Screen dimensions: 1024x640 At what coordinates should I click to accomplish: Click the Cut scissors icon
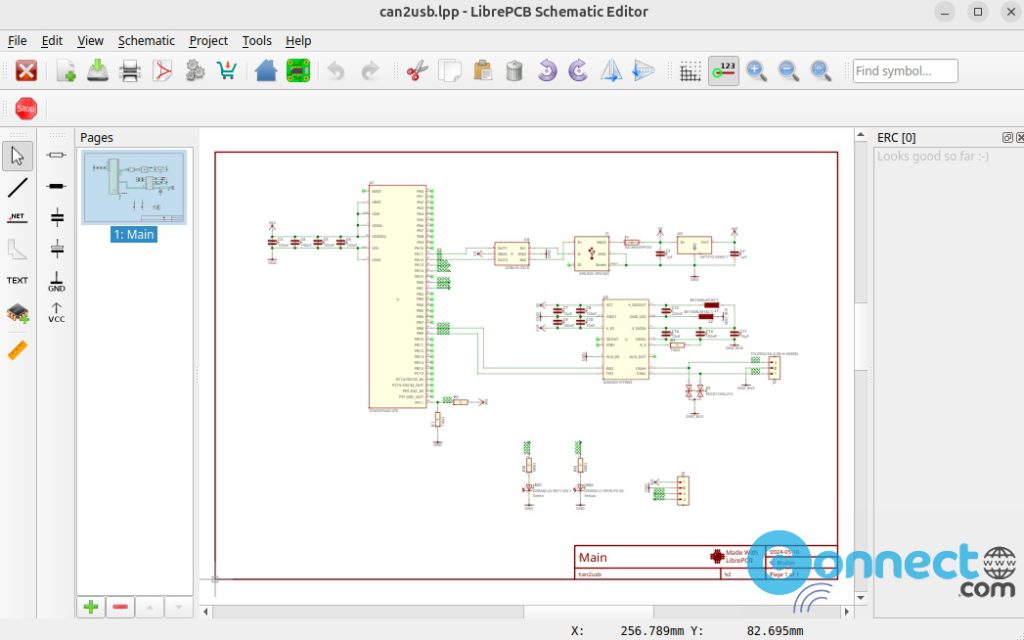point(417,71)
